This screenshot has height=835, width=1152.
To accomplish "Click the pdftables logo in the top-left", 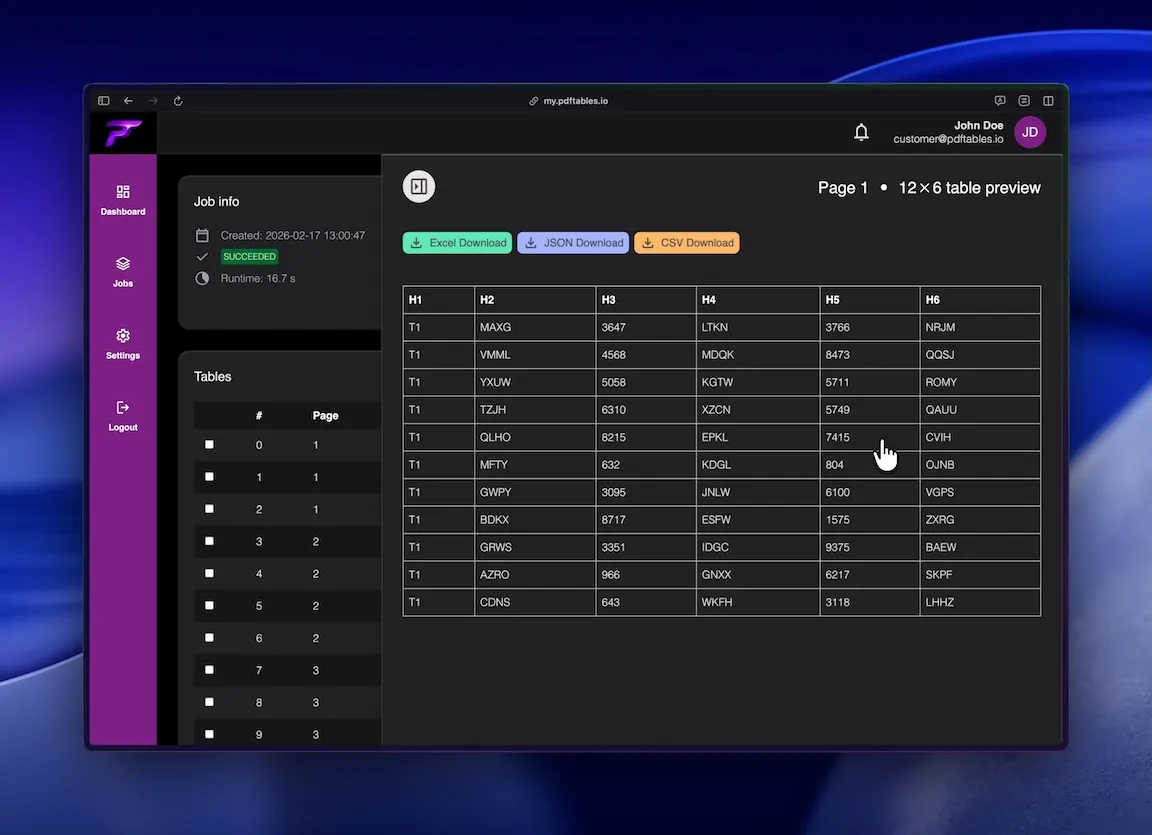I will (122, 131).
